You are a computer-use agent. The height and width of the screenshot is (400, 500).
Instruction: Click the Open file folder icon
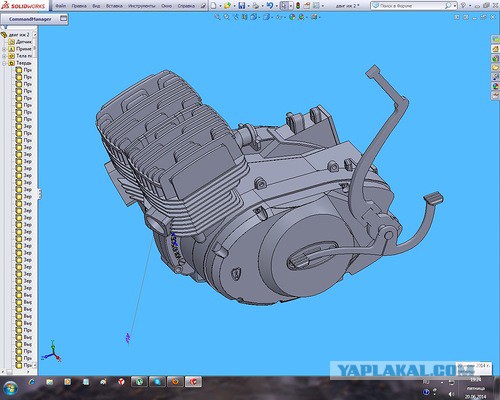coord(227,6)
